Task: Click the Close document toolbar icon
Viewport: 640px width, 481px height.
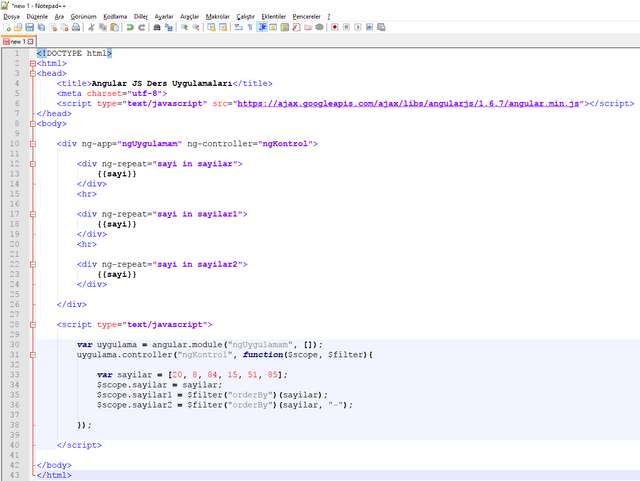Action: tap(53, 27)
